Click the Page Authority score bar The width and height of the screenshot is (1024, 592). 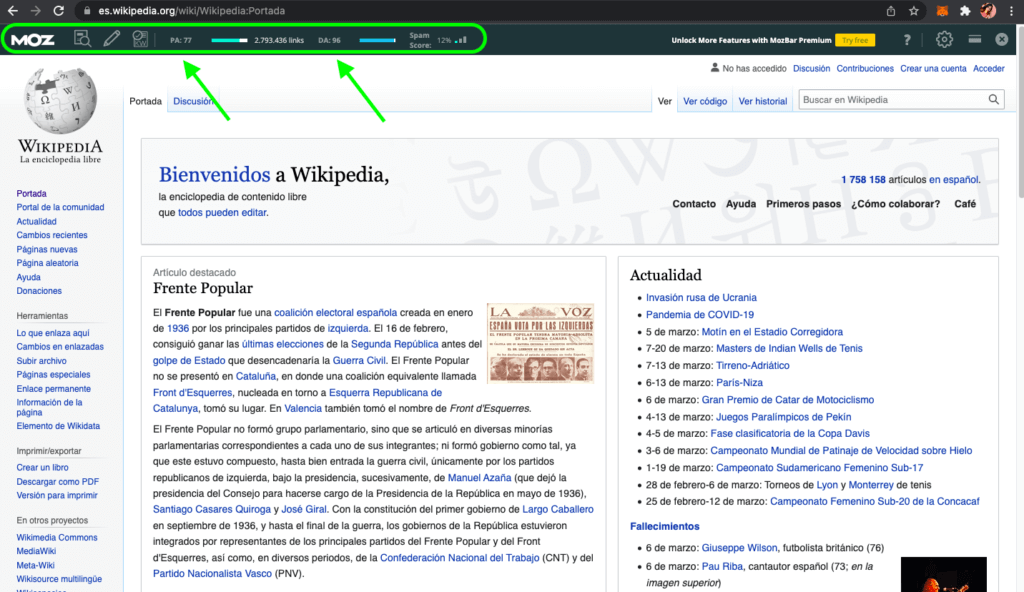tap(229, 41)
